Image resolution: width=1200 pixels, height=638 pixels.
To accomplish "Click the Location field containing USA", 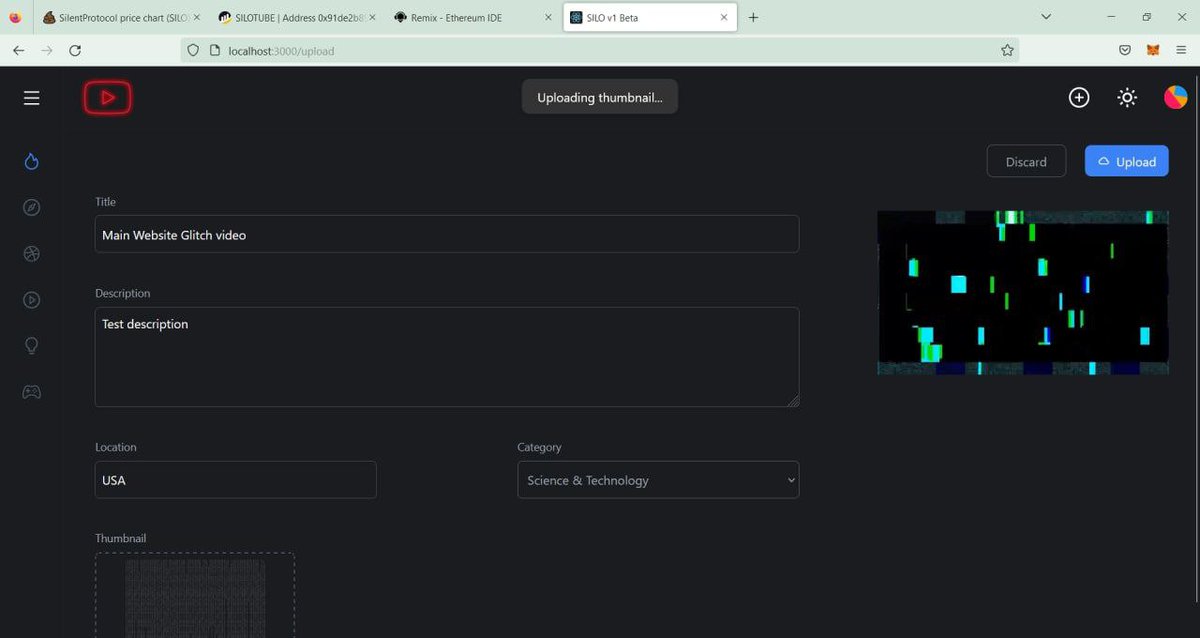I will click(x=236, y=480).
